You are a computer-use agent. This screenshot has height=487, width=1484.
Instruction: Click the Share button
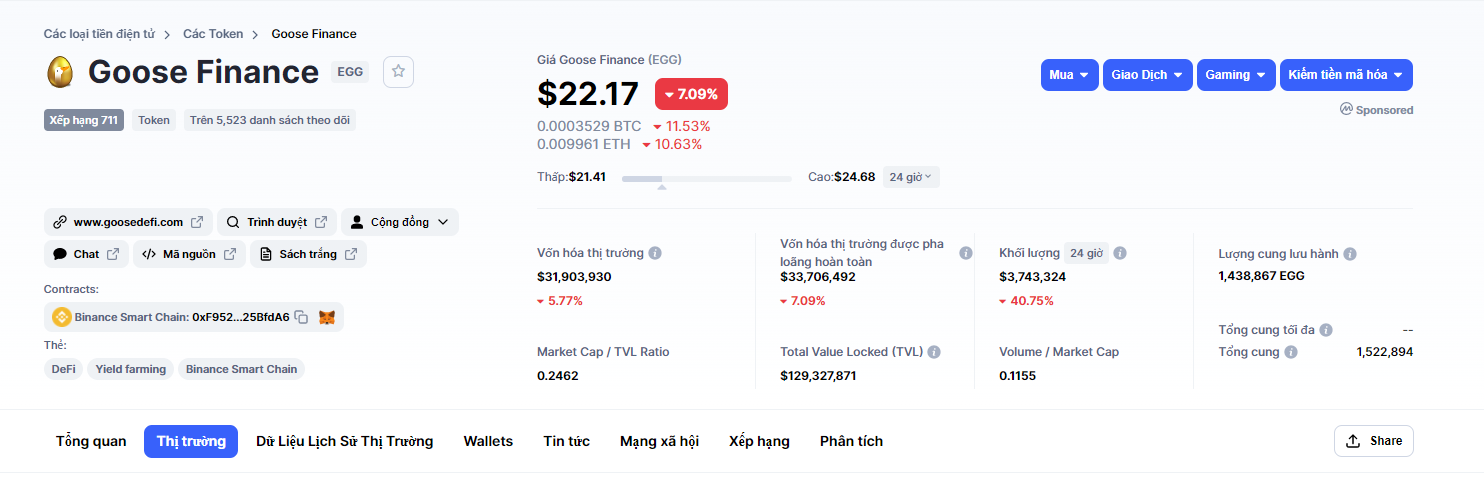pyautogui.click(x=1373, y=441)
